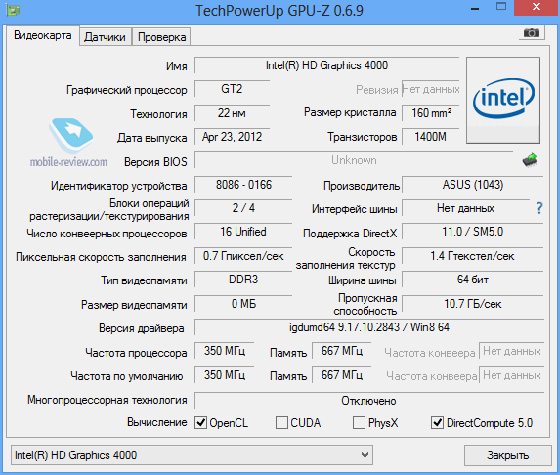Image resolution: width=560 pixels, height=475 pixels.
Task: Toggle the DirectCompute 5.0 checkbox
Action: click(x=437, y=423)
